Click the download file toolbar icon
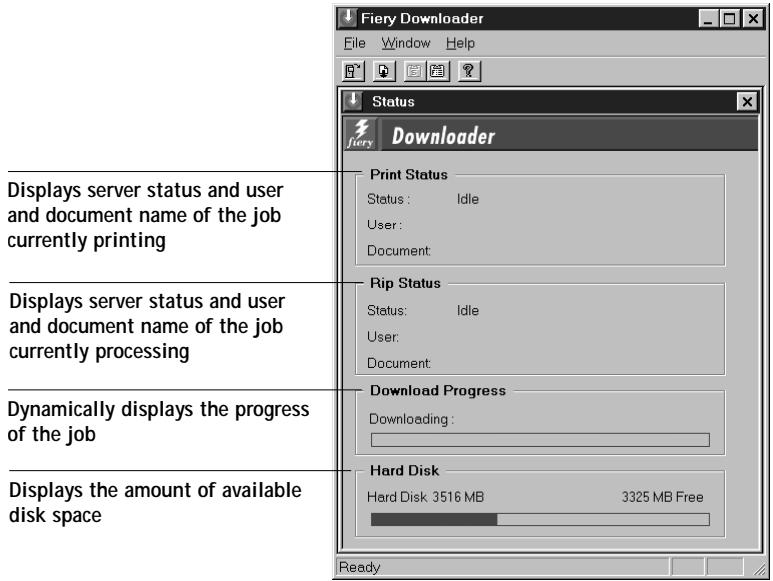The image size is (773, 581). pyautogui.click(x=384, y=71)
